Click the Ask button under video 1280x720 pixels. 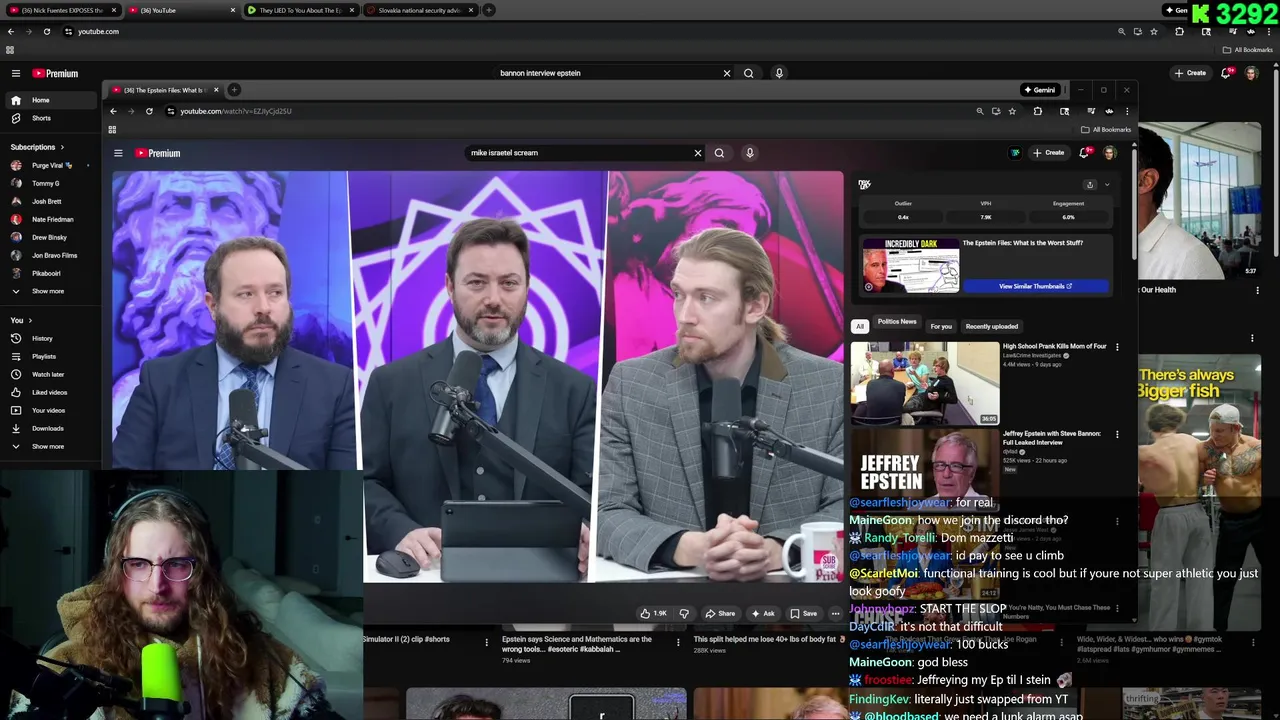pos(763,613)
